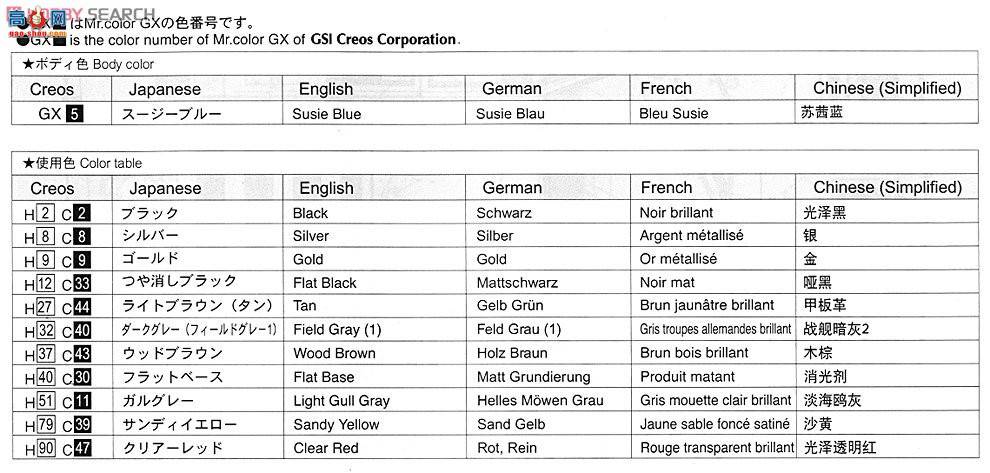Click the Rouge transparent brillant French cell

click(717, 448)
